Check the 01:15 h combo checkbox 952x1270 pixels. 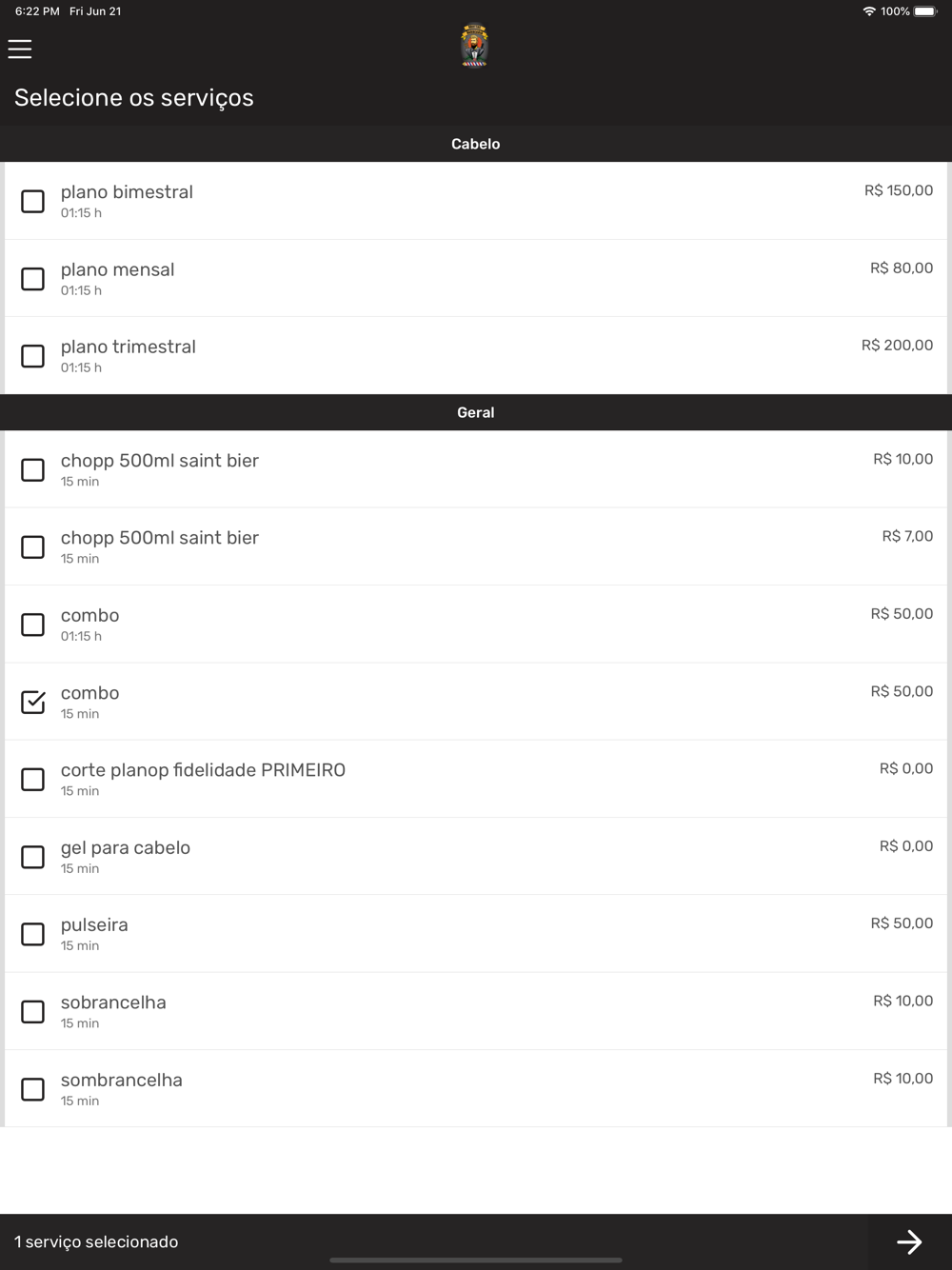click(x=33, y=625)
